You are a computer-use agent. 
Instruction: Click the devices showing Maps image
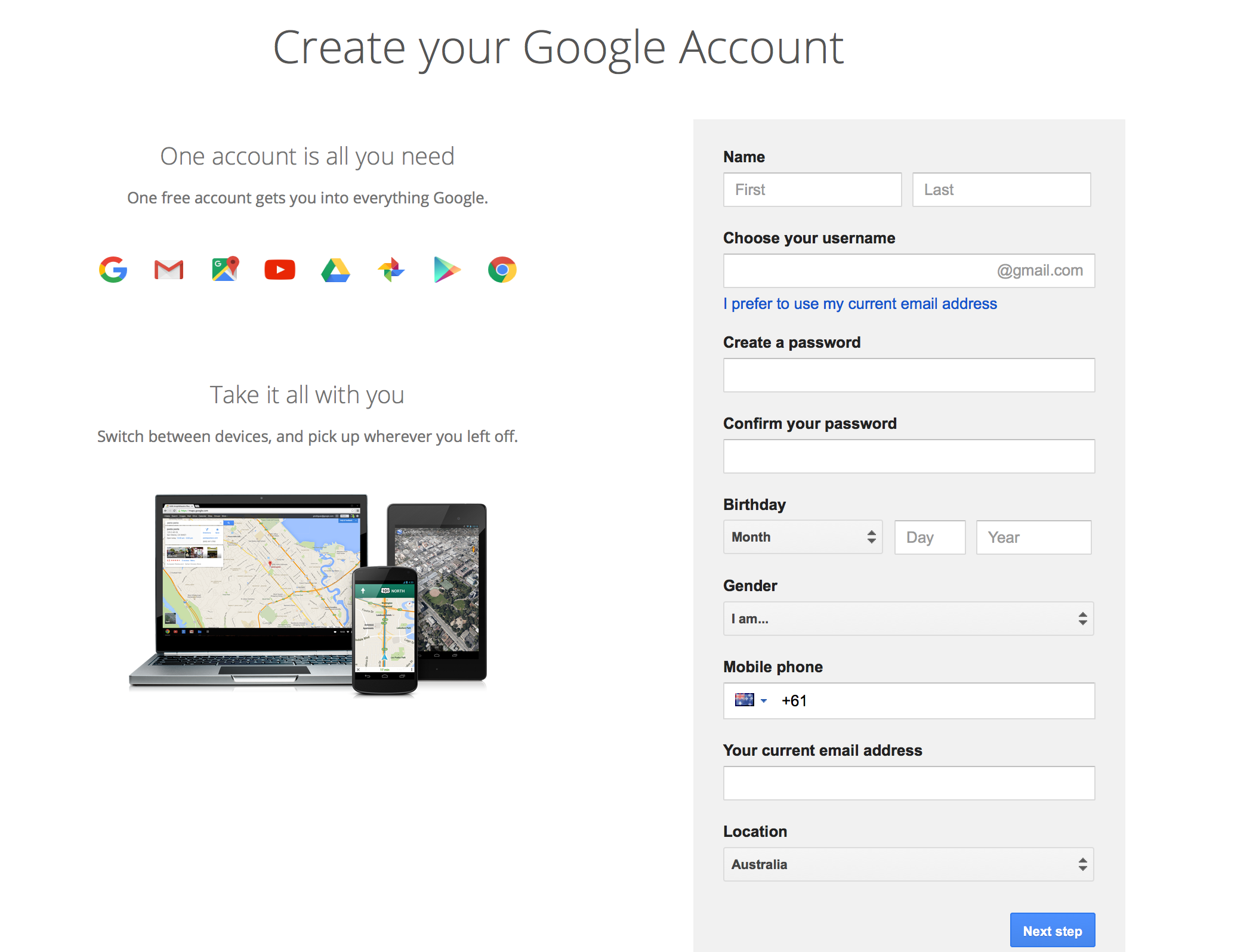(308, 595)
